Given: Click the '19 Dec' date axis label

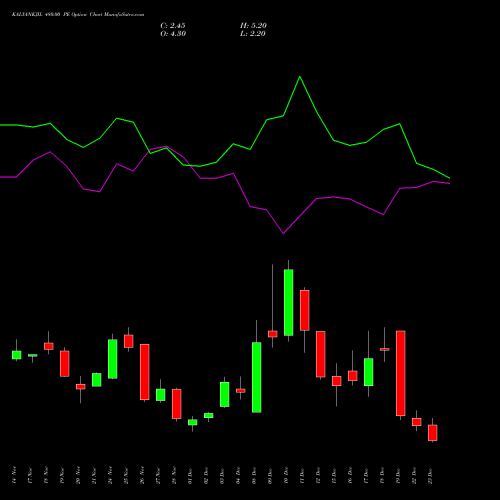Looking at the screenshot, I should pyautogui.click(x=398, y=475).
